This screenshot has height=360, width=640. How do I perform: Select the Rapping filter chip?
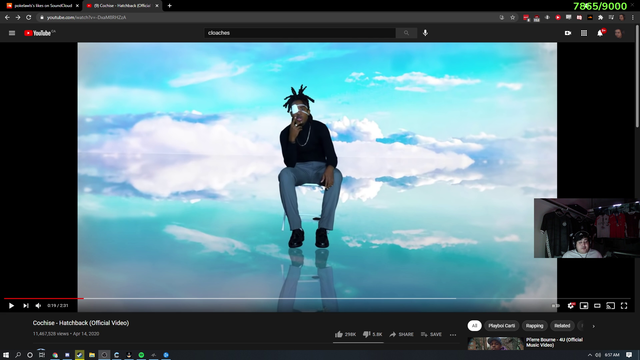534,326
